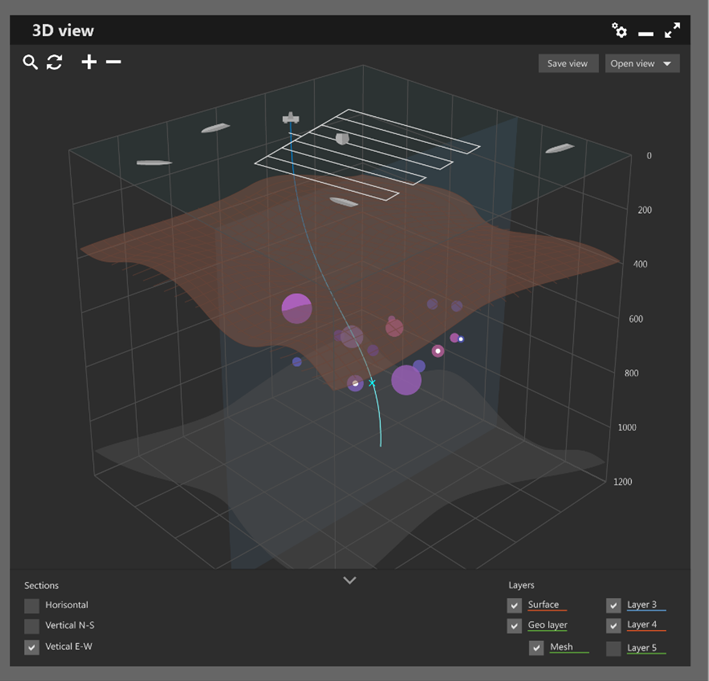
Task: Uncheck the Layer 4 checkbox
Action: tap(614, 626)
